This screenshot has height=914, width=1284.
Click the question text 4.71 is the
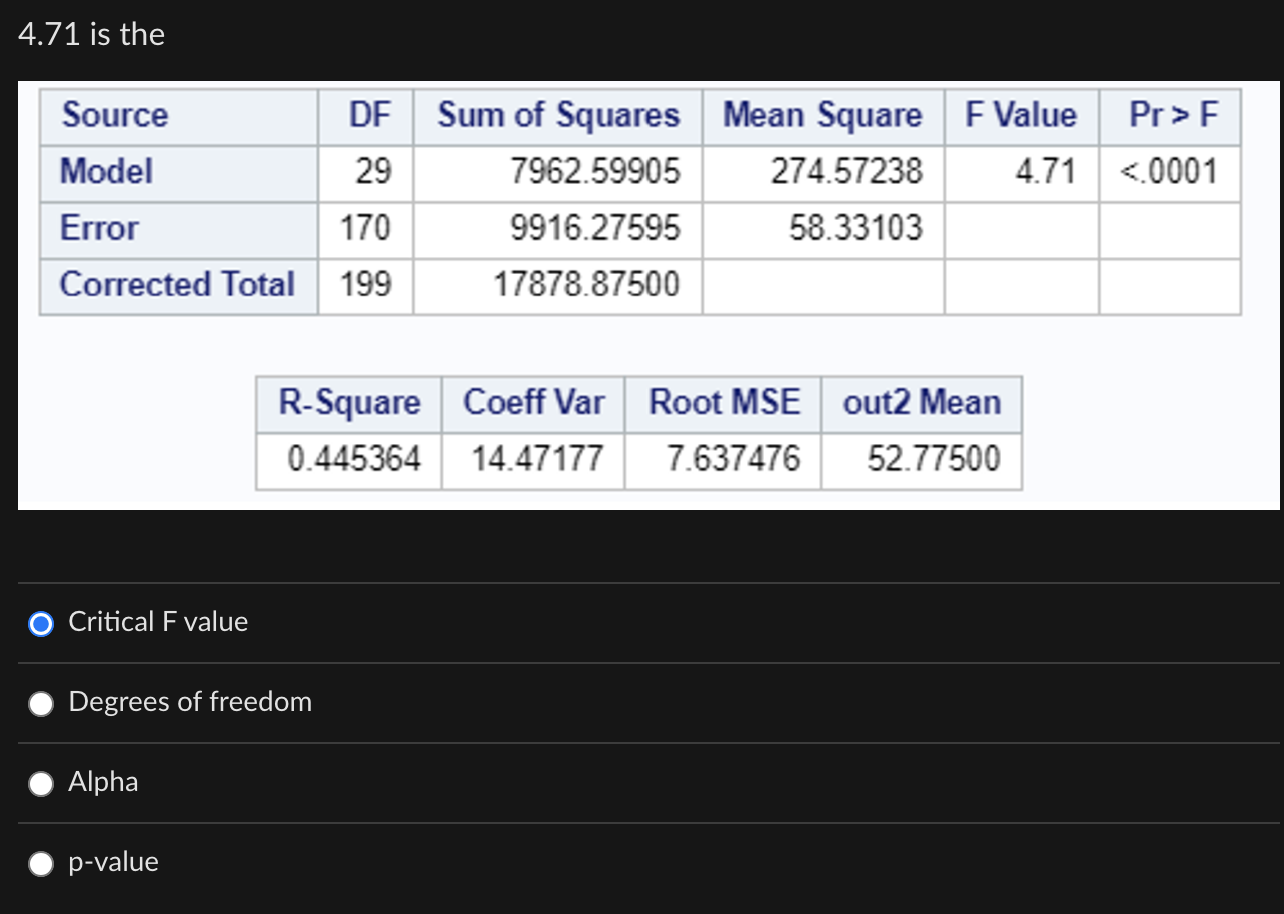click(x=91, y=34)
